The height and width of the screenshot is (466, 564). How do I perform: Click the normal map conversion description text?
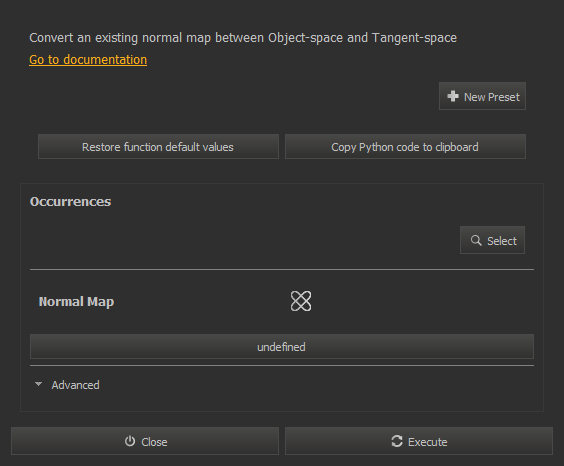243,38
